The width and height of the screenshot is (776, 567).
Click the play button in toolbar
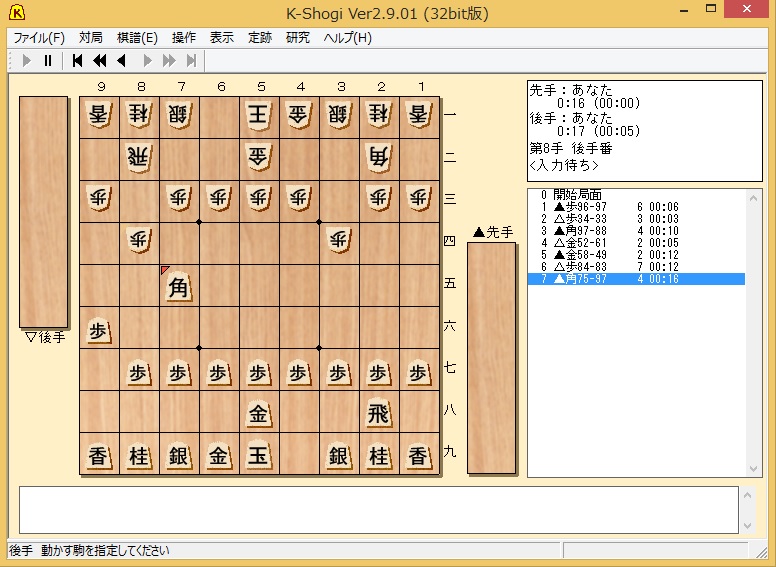tap(27, 61)
